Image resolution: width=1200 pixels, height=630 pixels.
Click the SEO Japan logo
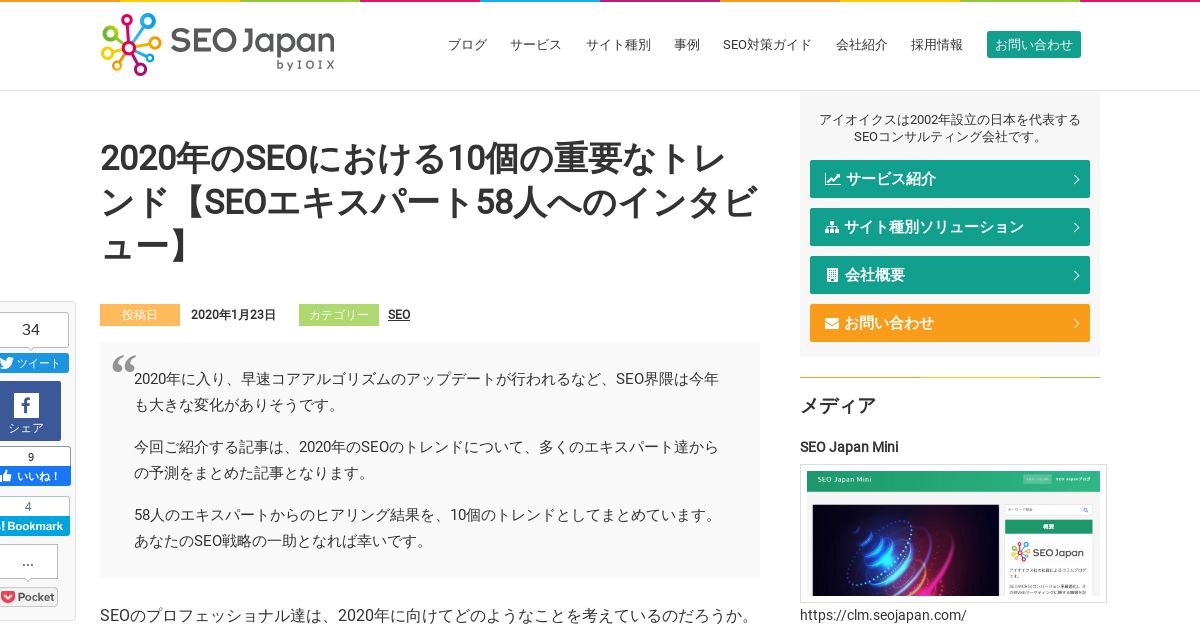(218, 45)
